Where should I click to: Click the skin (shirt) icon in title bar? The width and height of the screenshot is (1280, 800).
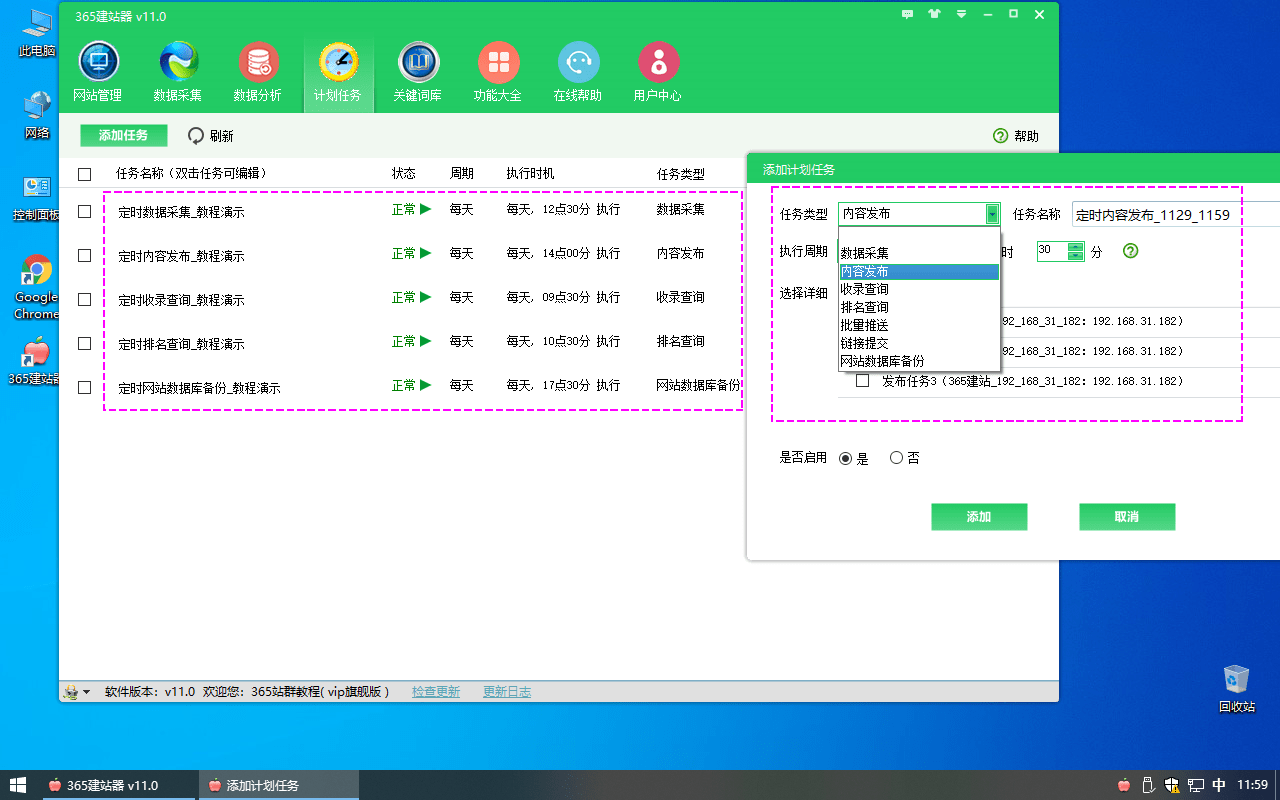(935, 15)
